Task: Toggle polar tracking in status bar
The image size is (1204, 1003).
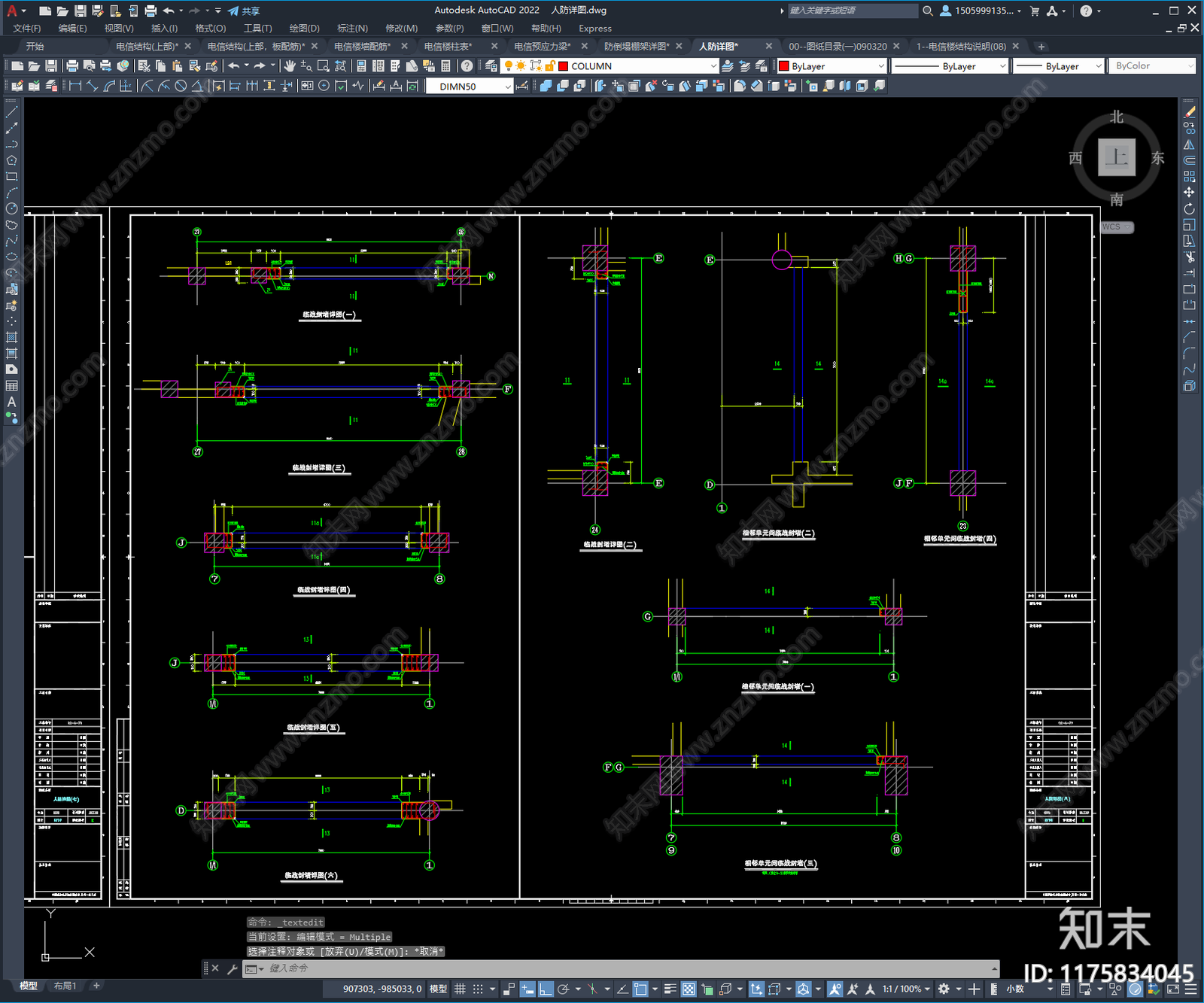Action: (563, 989)
